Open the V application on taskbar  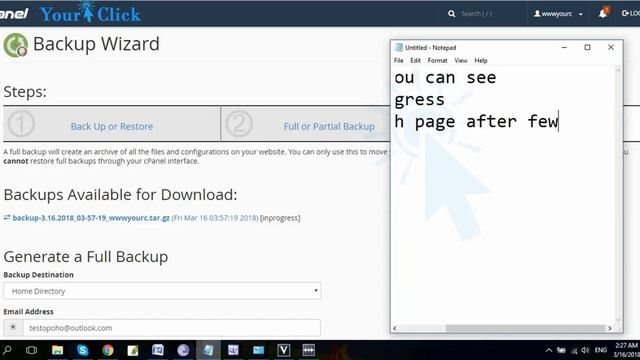tap(284, 350)
